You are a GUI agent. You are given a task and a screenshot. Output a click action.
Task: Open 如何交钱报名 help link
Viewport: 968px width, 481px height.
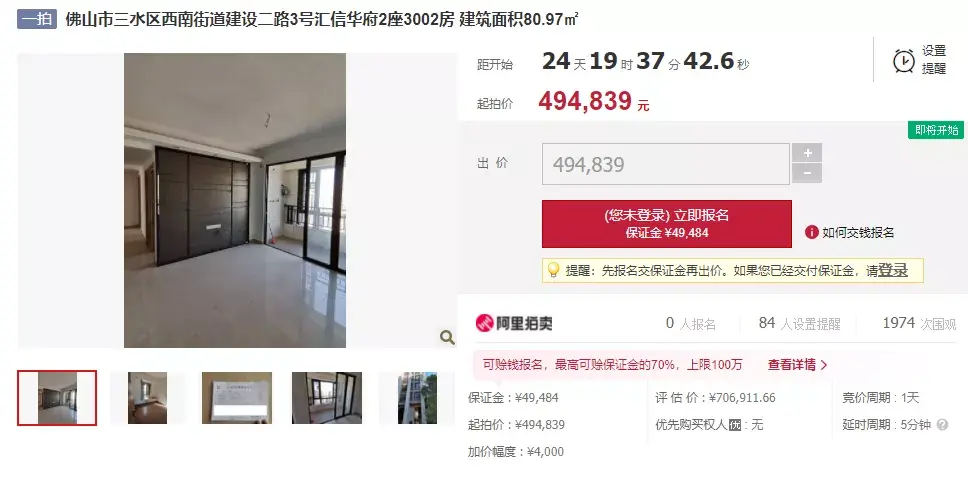point(857,232)
